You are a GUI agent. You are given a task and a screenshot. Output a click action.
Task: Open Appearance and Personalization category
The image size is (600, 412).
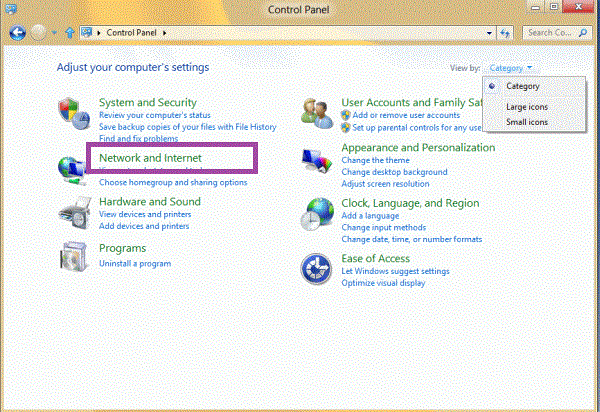(418, 148)
